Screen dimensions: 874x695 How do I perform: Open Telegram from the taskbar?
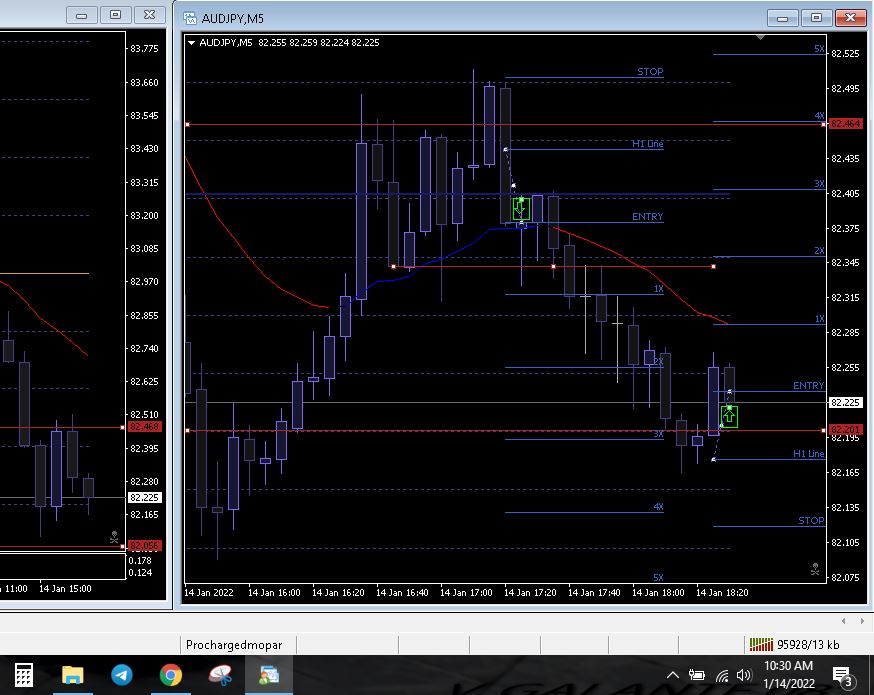tap(122, 675)
